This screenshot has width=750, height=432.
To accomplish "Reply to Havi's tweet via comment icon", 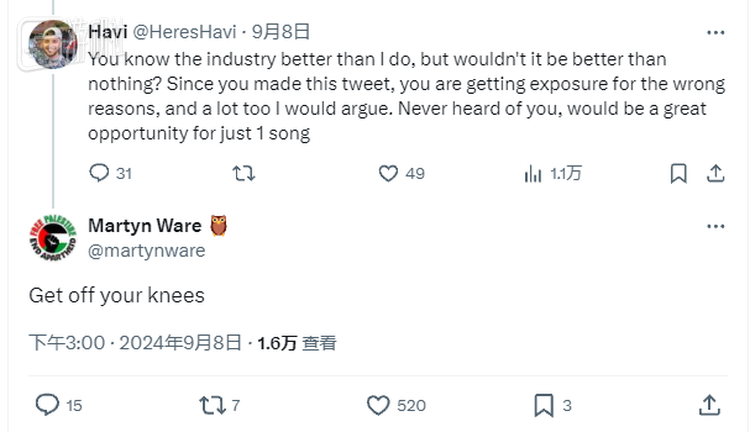I will click(99, 173).
